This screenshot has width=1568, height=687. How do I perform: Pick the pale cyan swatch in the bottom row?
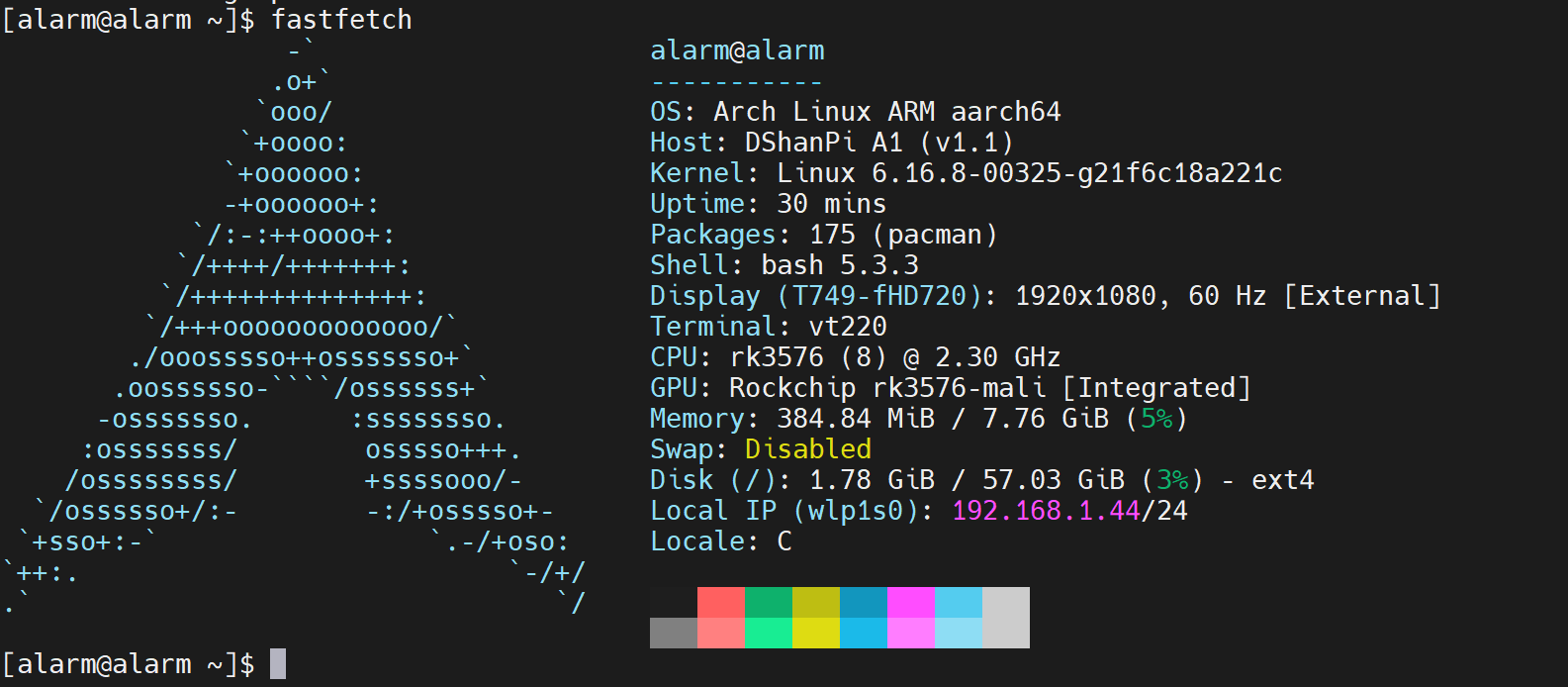[959, 633]
